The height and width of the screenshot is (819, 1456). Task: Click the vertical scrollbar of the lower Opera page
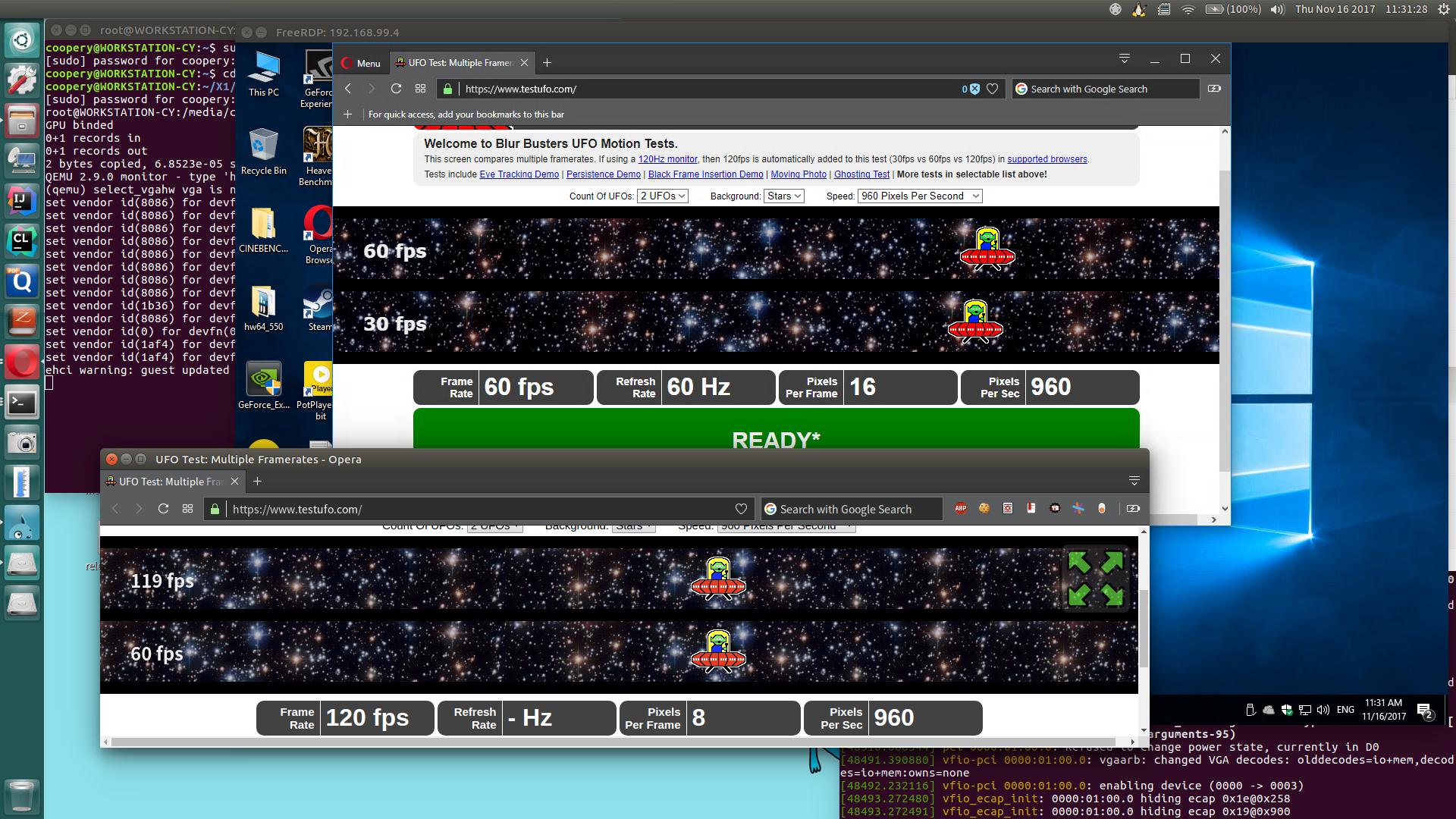tap(1143, 629)
